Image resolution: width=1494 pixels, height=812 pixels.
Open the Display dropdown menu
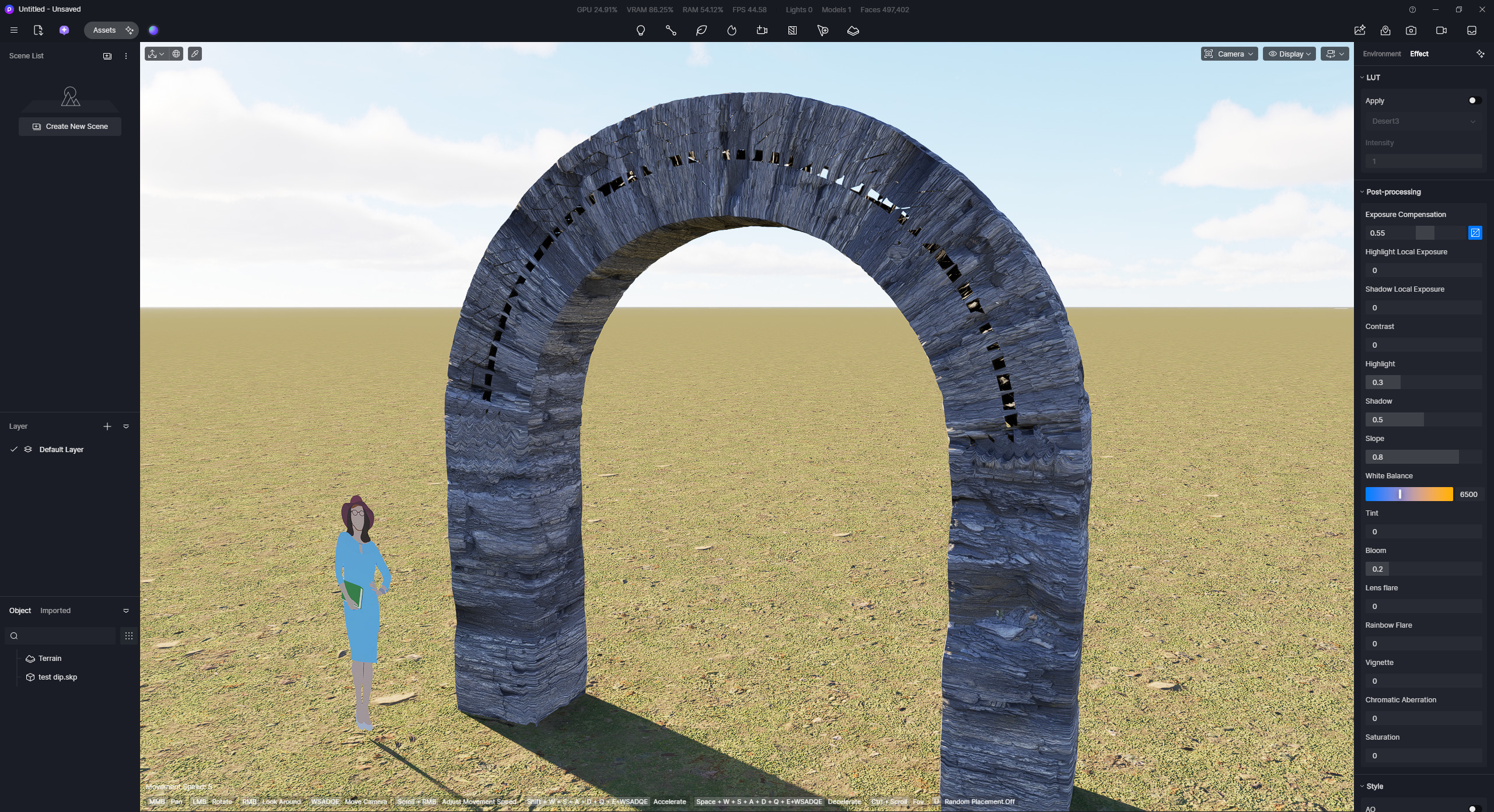tap(1289, 54)
